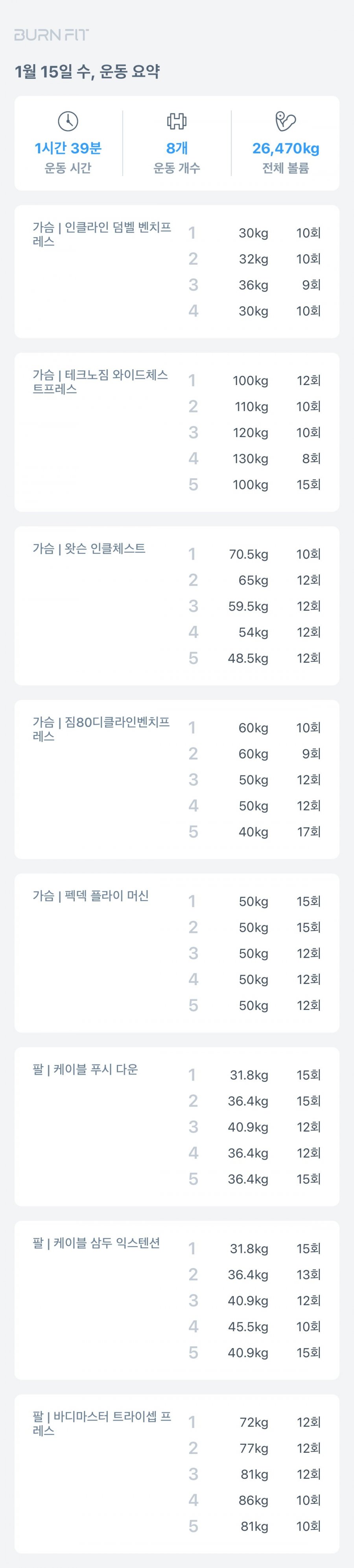Image resolution: width=354 pixels, height=1568 pixels.
Task: Click the 1월 15일 수, 운동 요약 heading
Action: (87, 71)
